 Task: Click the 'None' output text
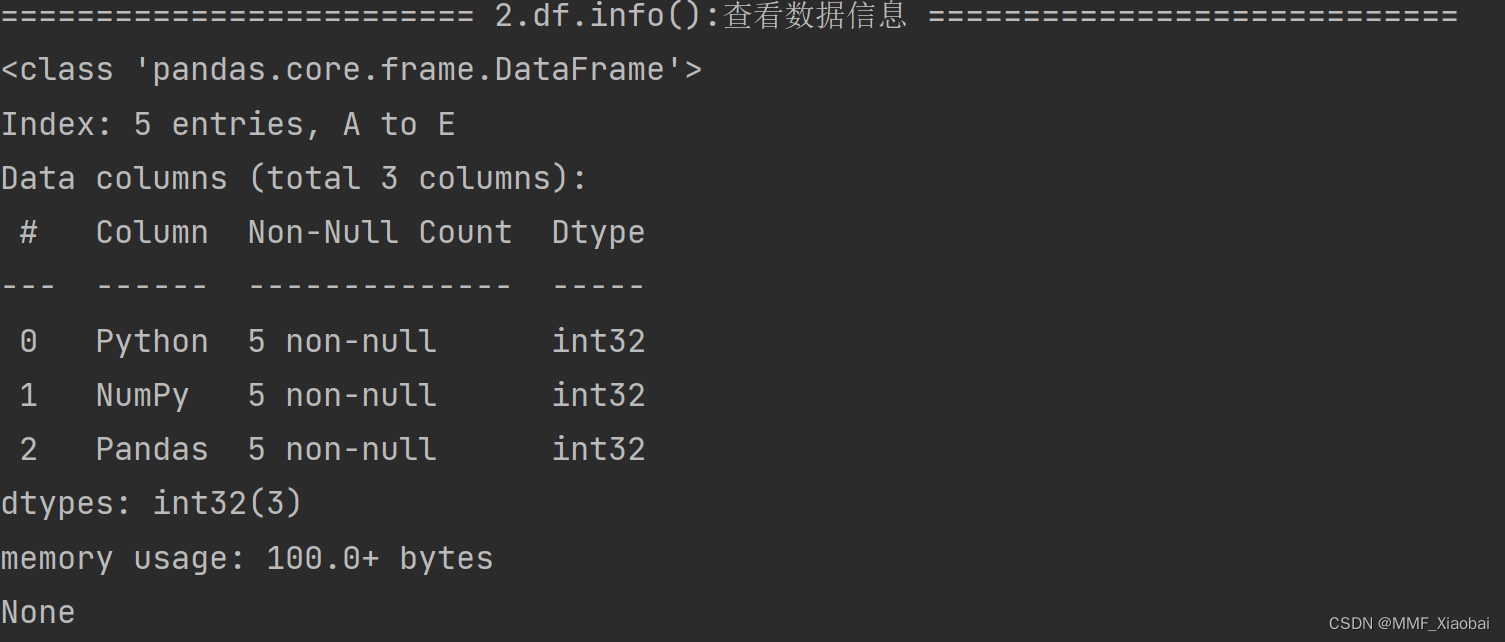coord(38,612)
